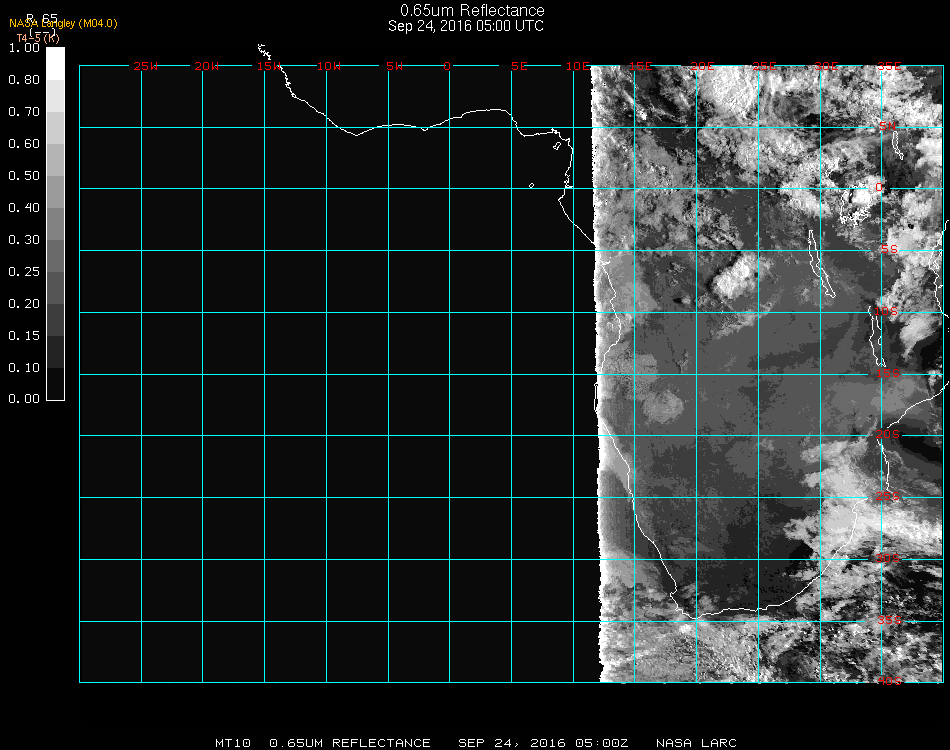
Task: Click the 25W longitude label
Action: click(x=146, y=67)
